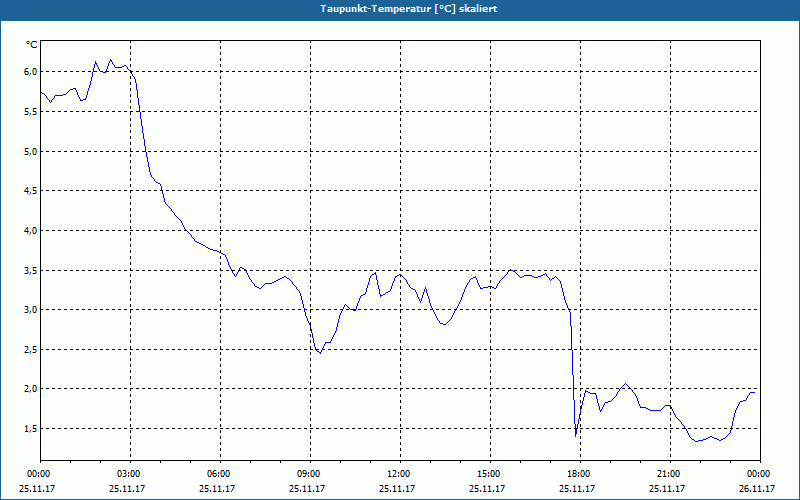Select the '06:00' time label
The image size is (800, 500).
(x=218, y=474)
